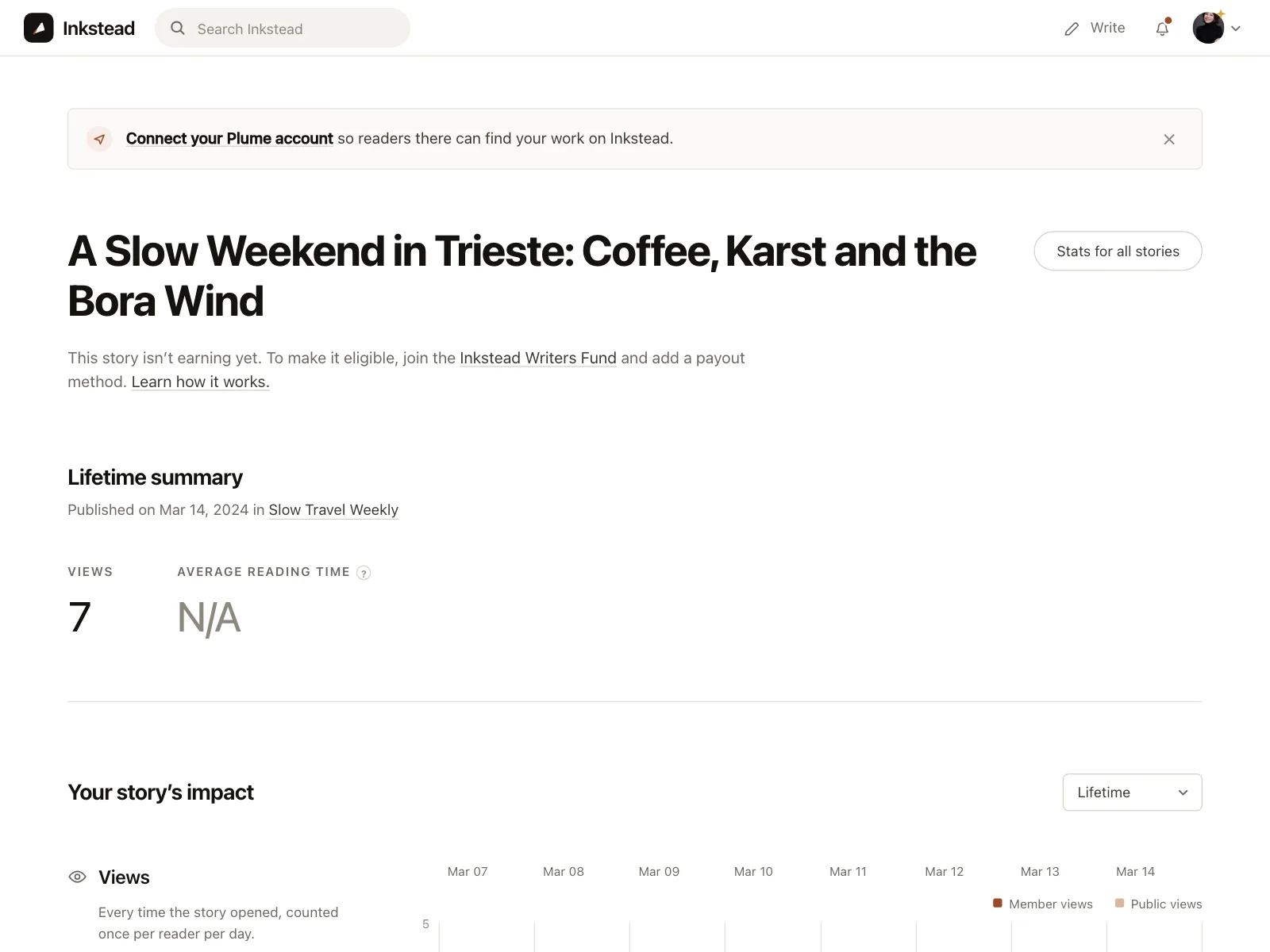Viewport: 1270px width, 952px height.
Task: Select the Mar 10 chart date label
Action: coord(753,872)
